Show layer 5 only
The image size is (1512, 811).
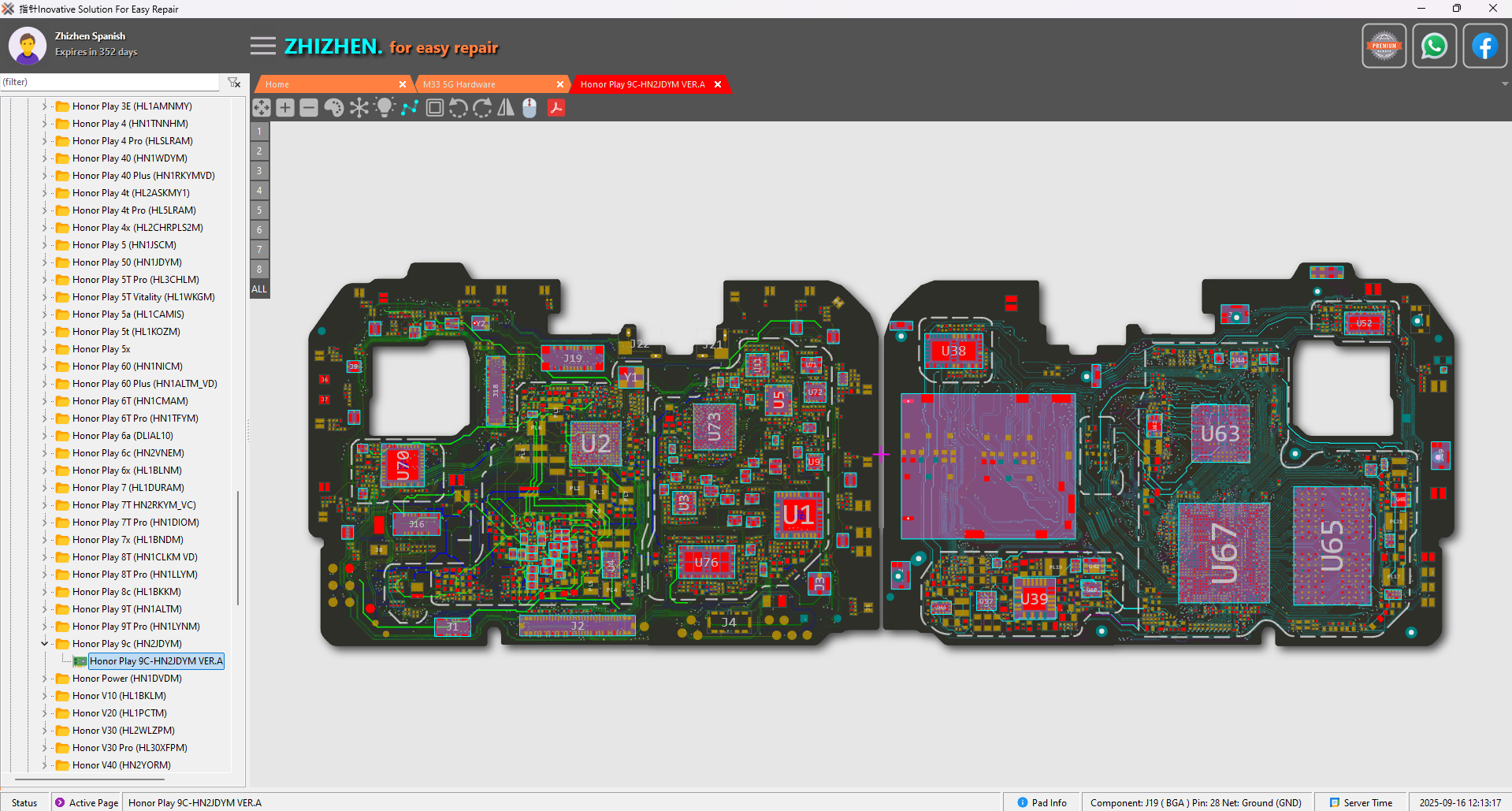[259, 210]
